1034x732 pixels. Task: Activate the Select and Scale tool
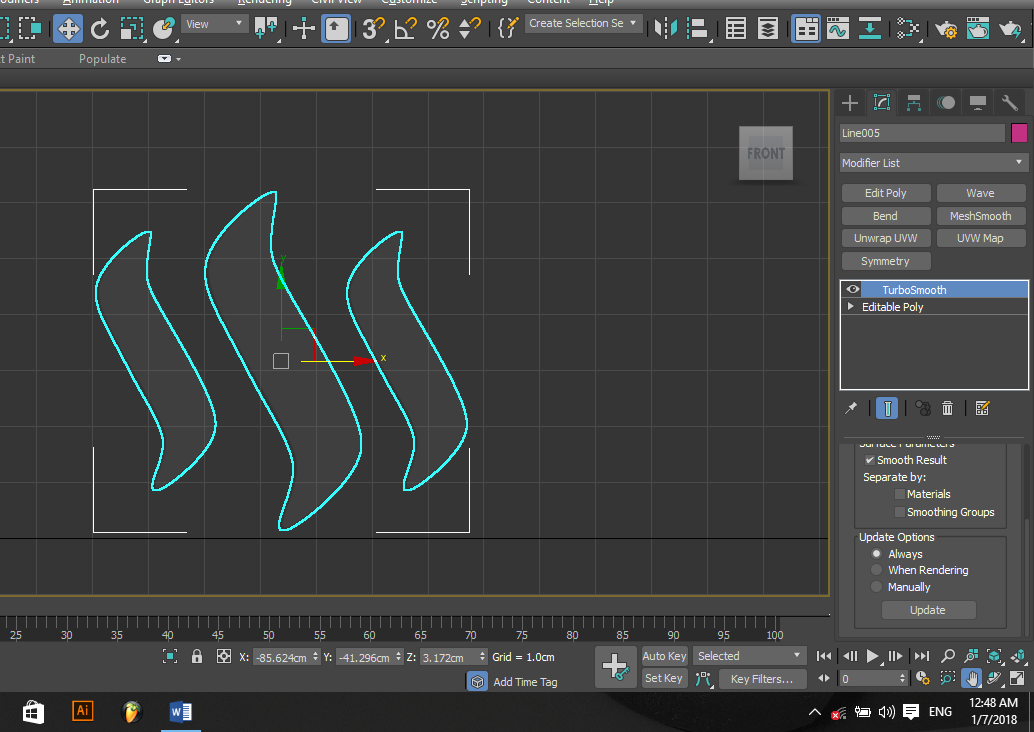132,28
